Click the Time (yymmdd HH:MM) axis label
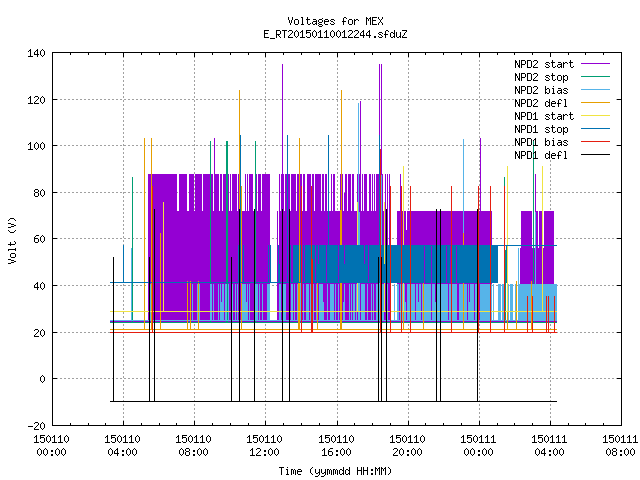The image size is (640, 480). pyautogui.click(x=335, y=471)
